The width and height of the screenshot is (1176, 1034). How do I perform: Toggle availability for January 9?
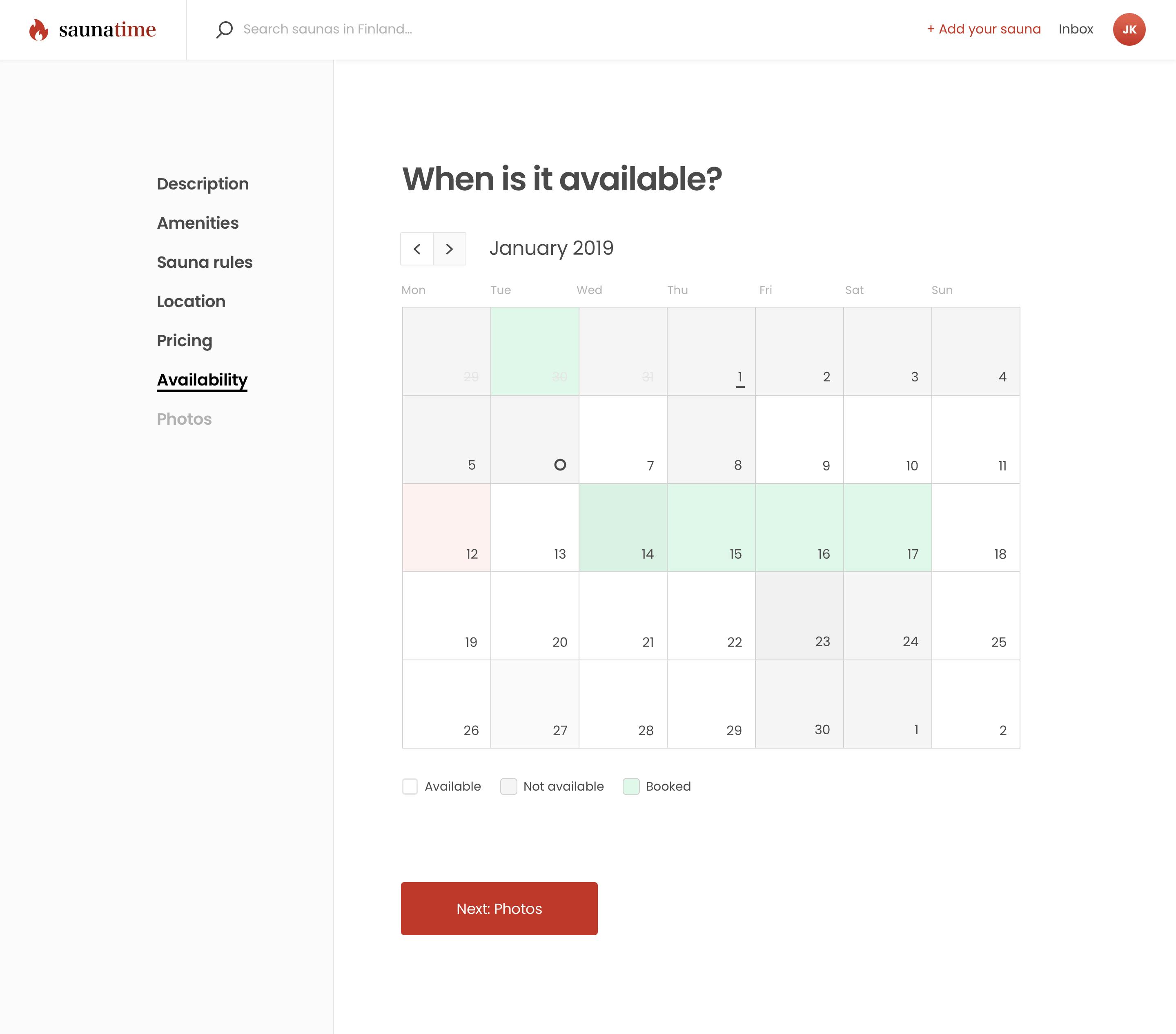(x=799, y=439)
